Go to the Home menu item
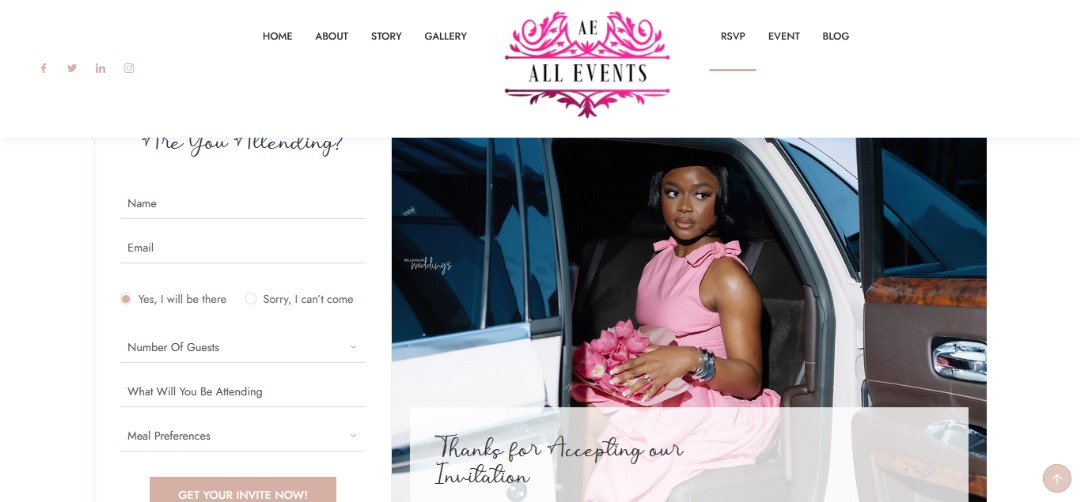The width and height of the screenshot is (1080, 502). pyautogui.click(x=277, y=36)
